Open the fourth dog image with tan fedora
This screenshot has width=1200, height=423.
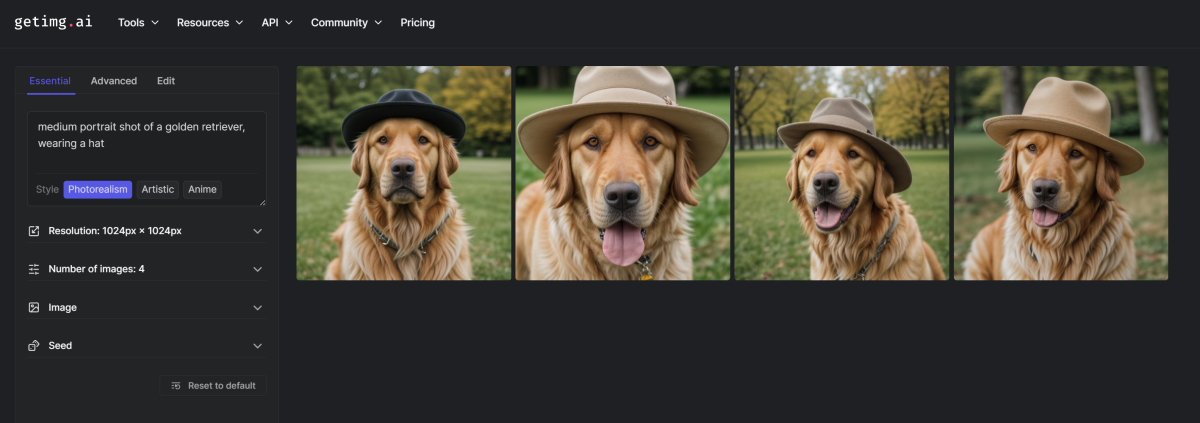pyautogui.click(x=1061, y=173)
